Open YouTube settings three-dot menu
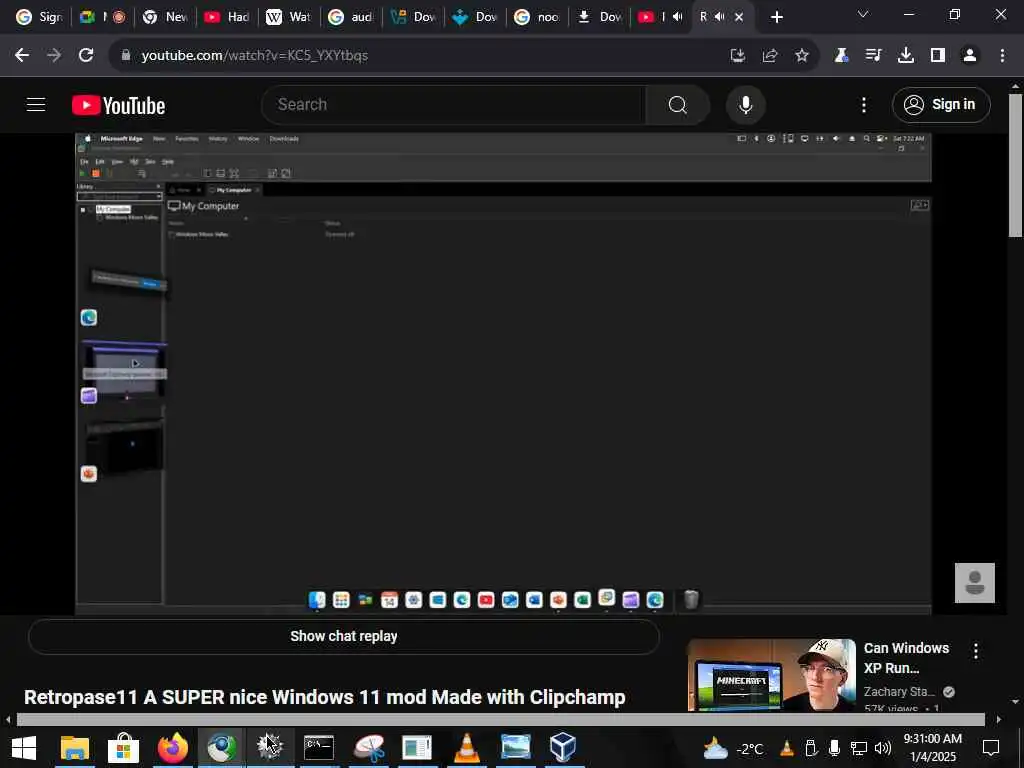Image resolution: width=1024 pixels, height=768 pixels. 864,104
